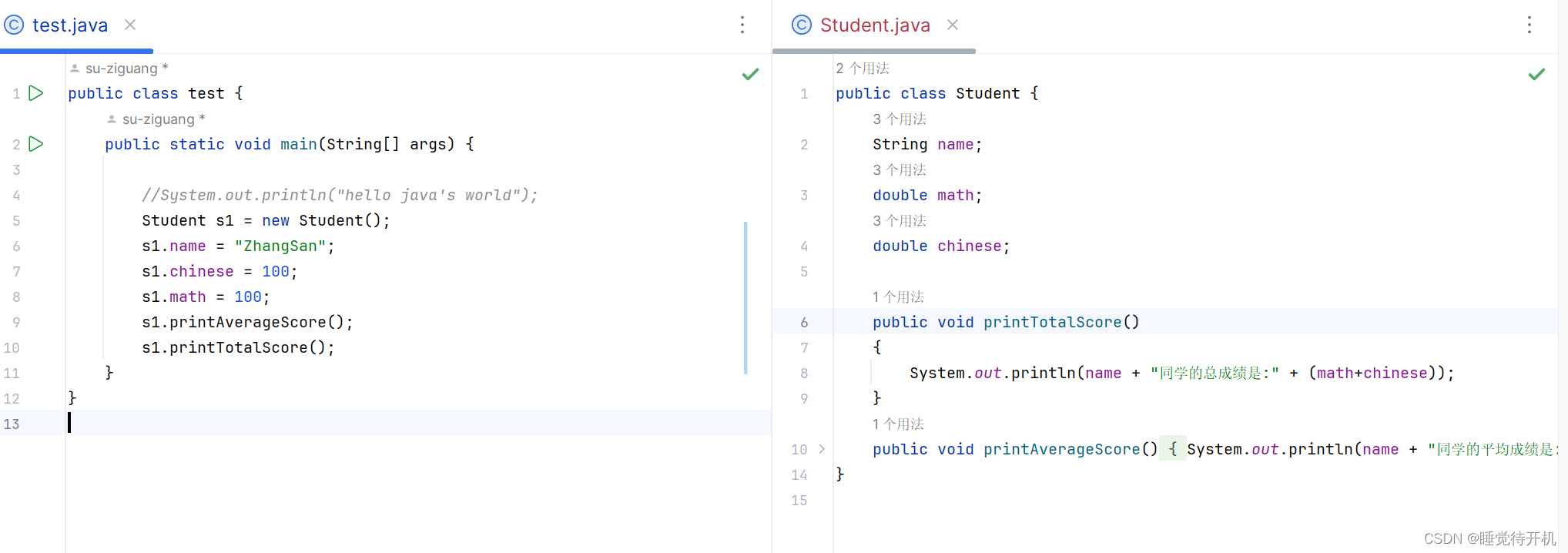Close the Student.java tab
Viewport: 1568px width, 553px height.
953,25
